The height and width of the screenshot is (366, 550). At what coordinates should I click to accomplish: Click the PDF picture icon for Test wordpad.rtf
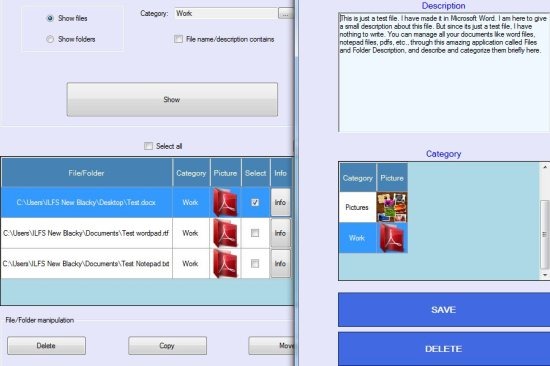pyautogui.click(x=225, y=233)
